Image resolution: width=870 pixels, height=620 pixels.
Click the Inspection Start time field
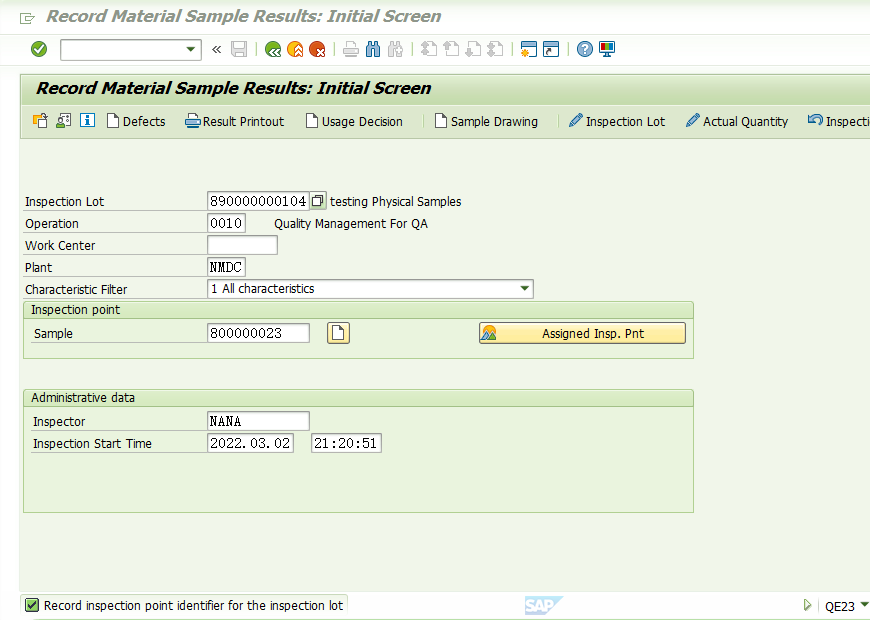pos(346,443)
